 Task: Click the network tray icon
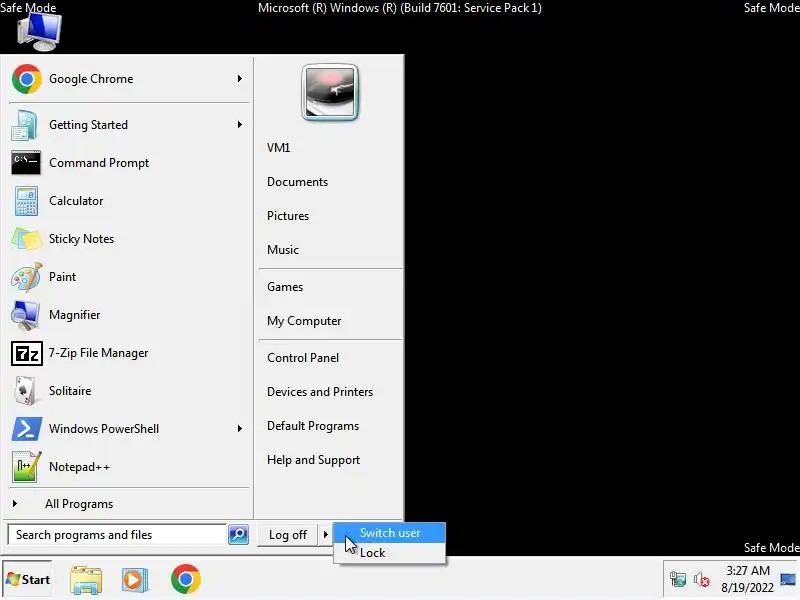tap(678, 580)
